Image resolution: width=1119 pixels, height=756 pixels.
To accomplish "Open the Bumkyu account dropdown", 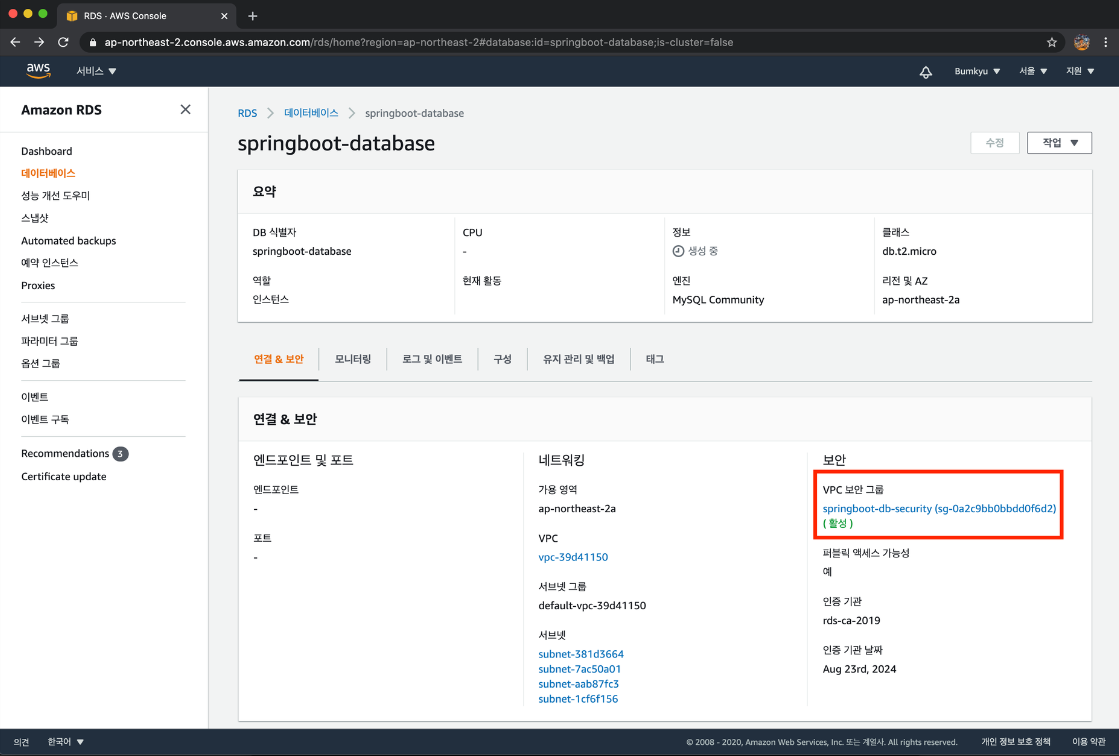I will point(977,71).
